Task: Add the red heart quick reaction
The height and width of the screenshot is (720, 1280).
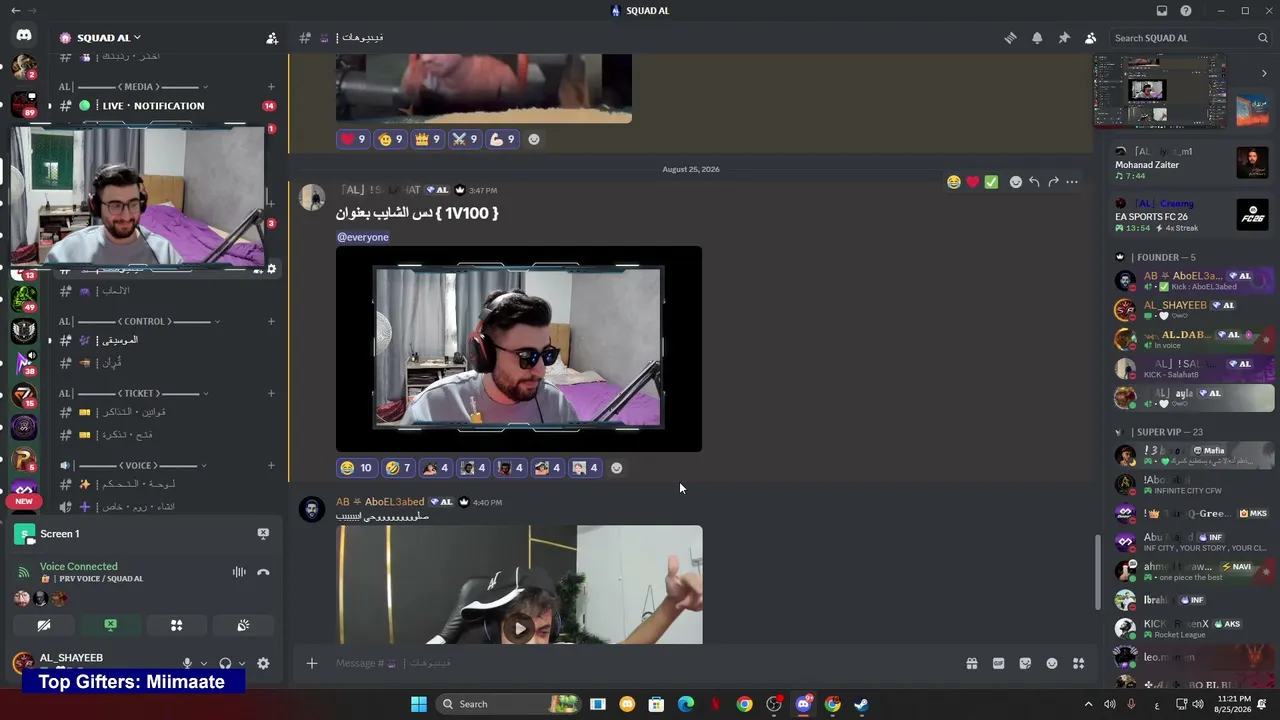Action: [x=972, y=182]
